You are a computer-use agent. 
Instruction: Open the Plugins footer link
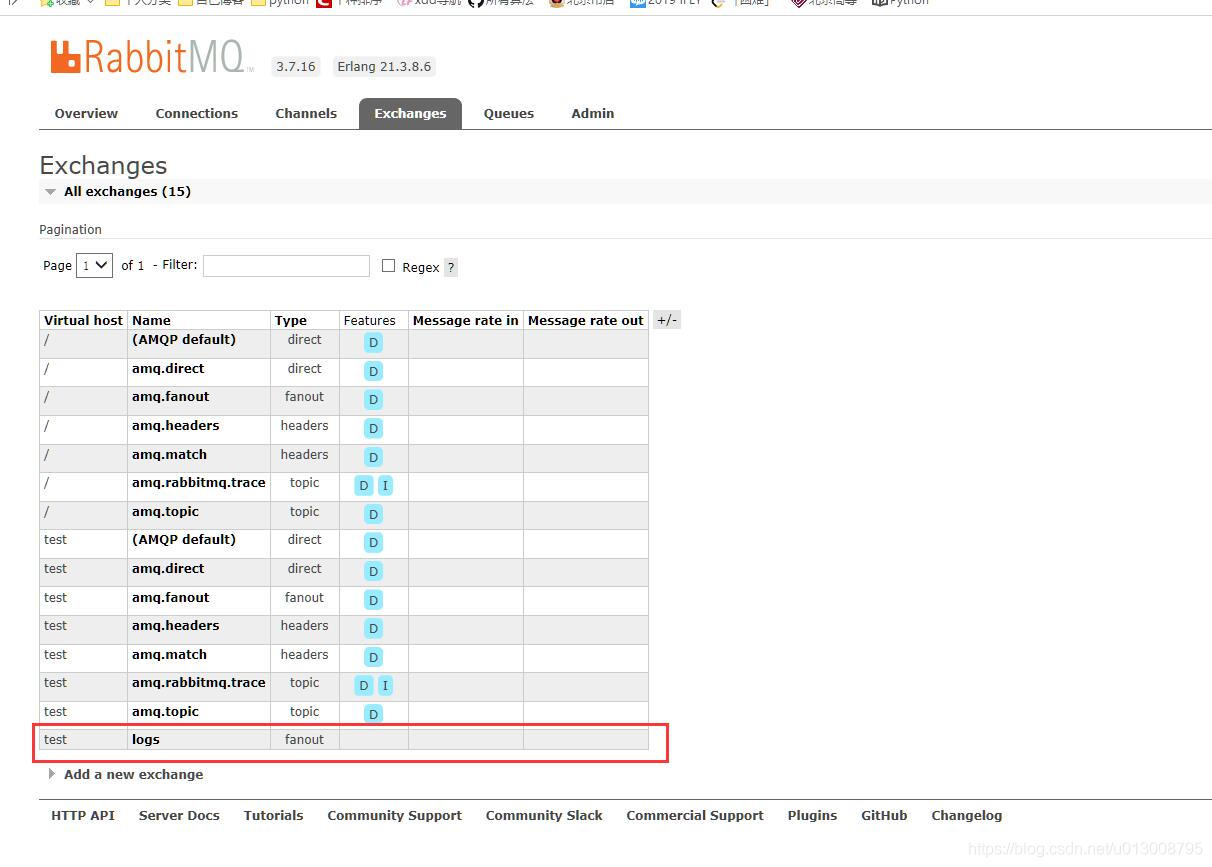coord(812,815)
